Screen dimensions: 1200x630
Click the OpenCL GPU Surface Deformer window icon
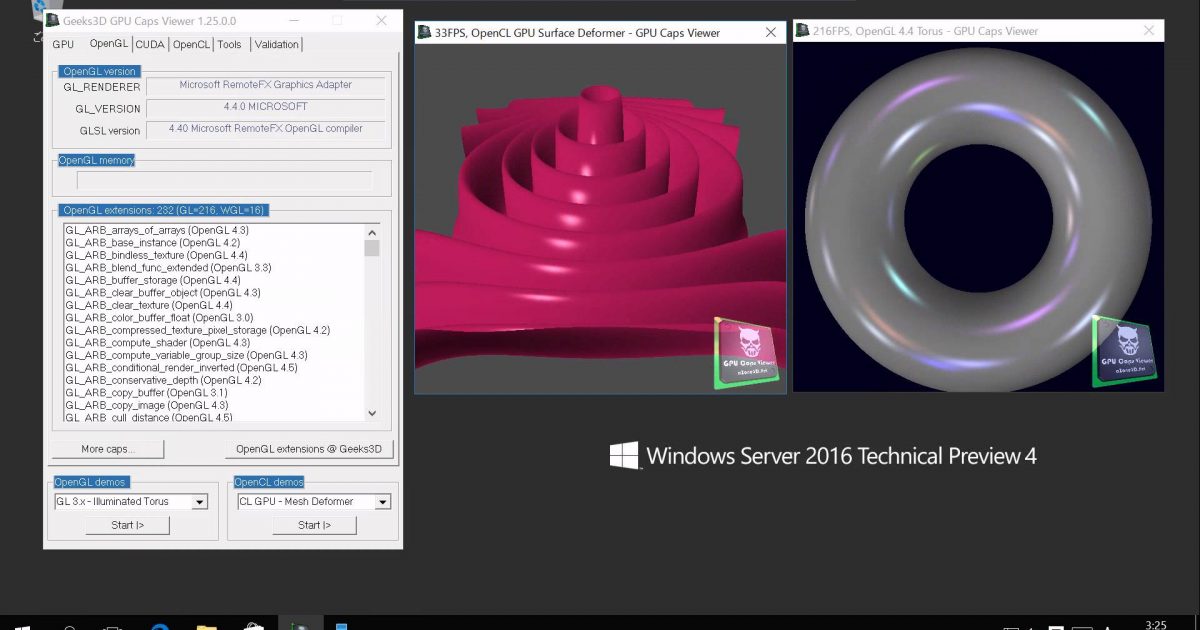(424, 32)
